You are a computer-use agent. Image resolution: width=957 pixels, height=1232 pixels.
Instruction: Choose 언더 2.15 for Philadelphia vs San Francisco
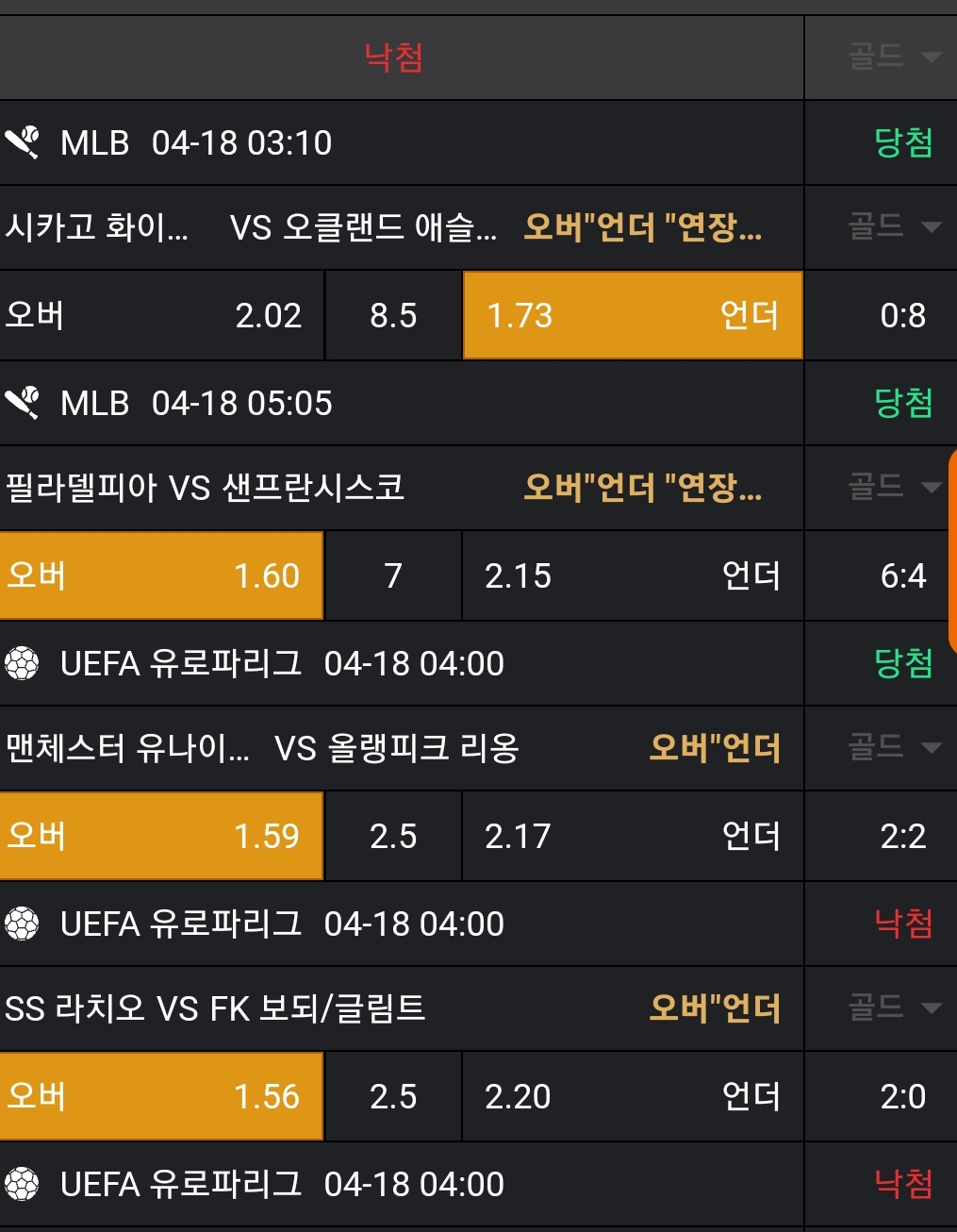tap(632, 575)
